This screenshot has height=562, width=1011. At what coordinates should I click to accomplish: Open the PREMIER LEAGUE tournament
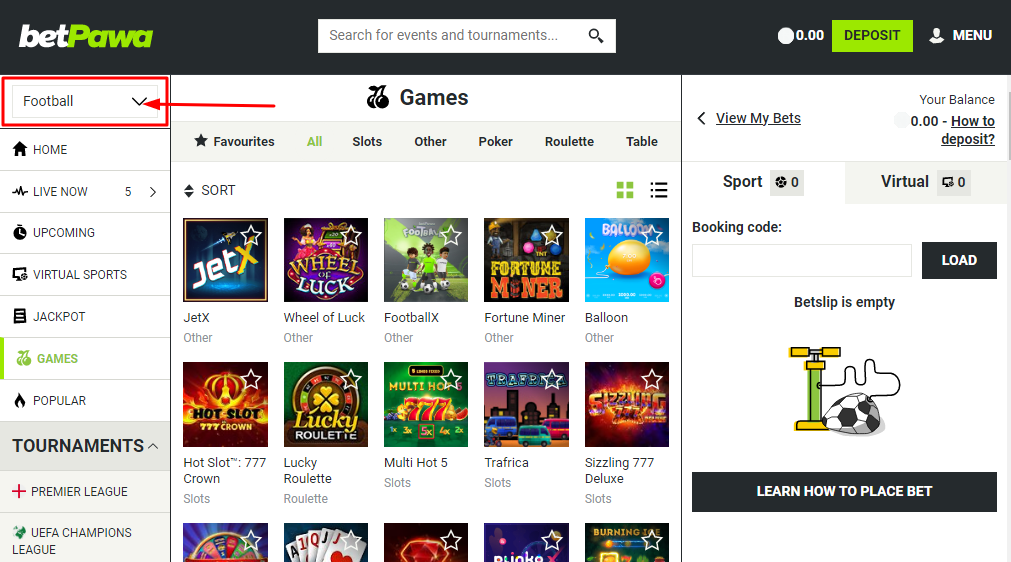point(85,492)
